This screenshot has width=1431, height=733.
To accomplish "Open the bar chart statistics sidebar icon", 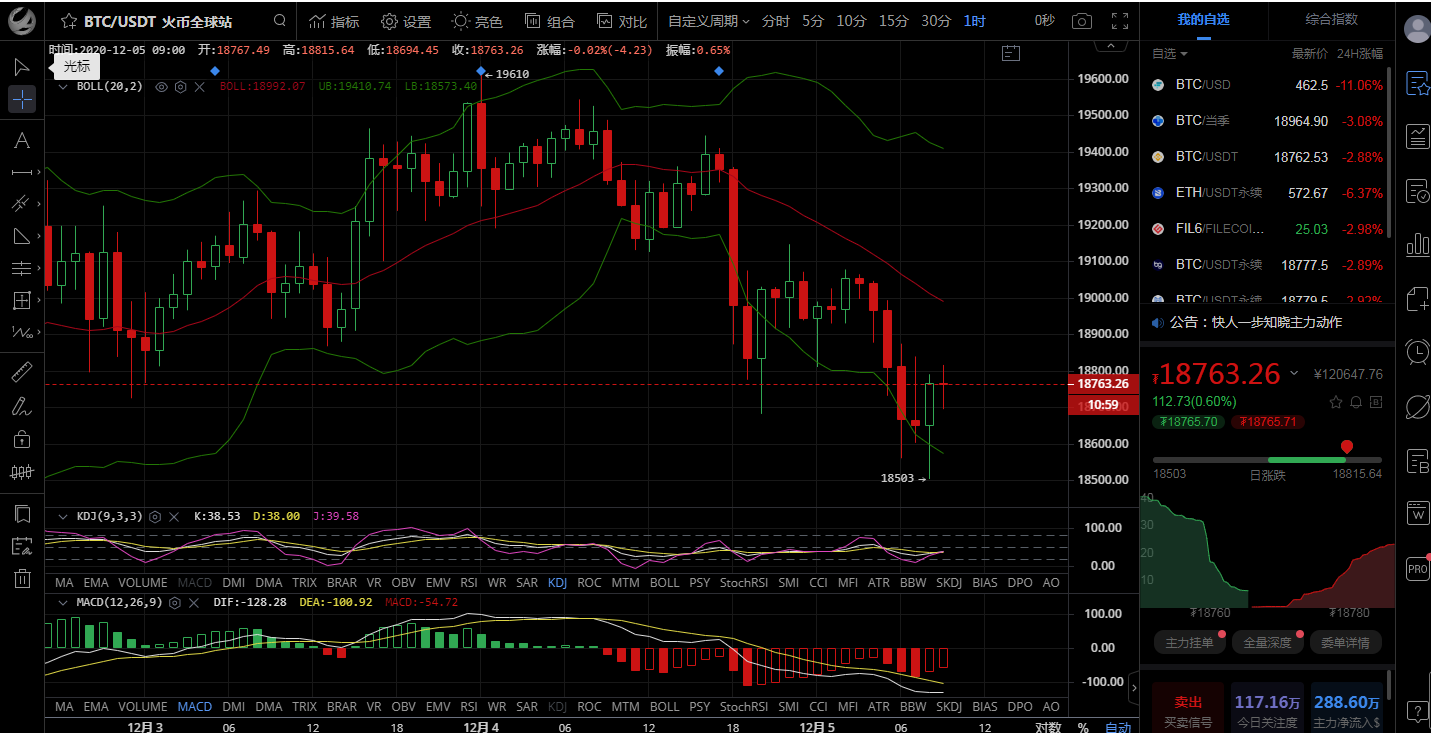I will click(1417, 244).
